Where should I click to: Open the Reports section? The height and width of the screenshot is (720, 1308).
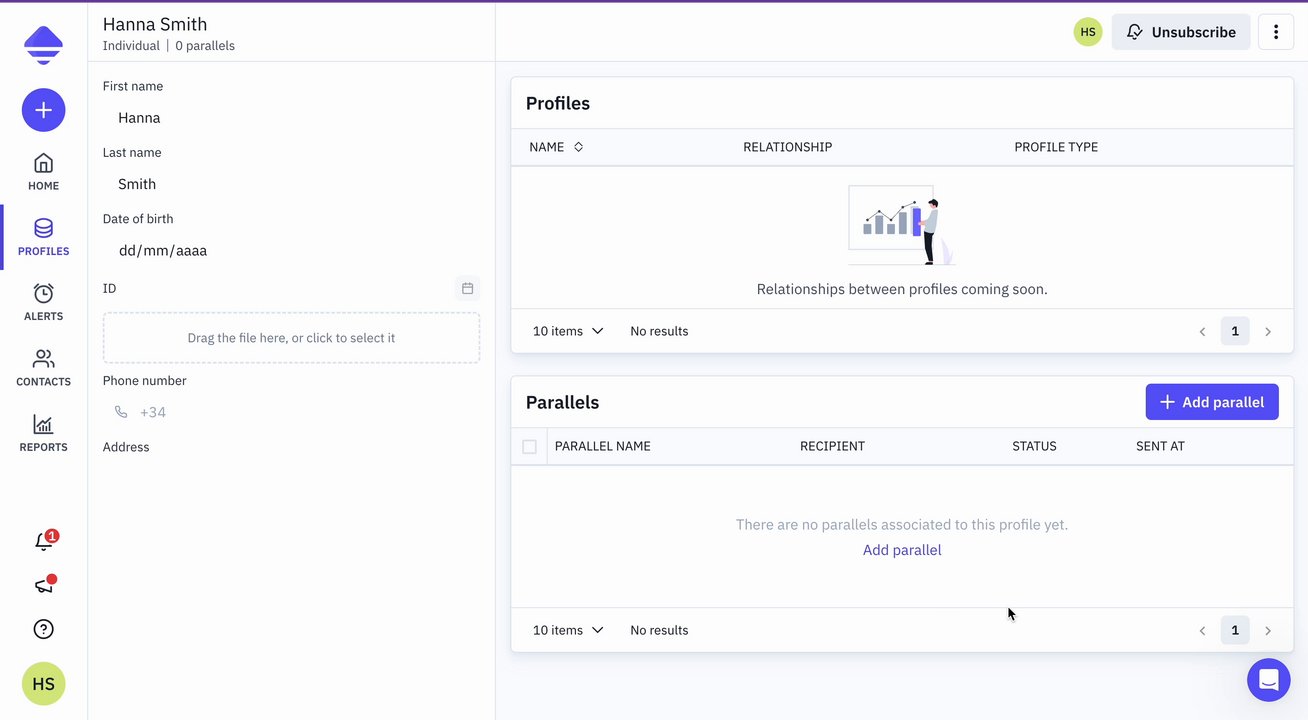click(43, 433)
